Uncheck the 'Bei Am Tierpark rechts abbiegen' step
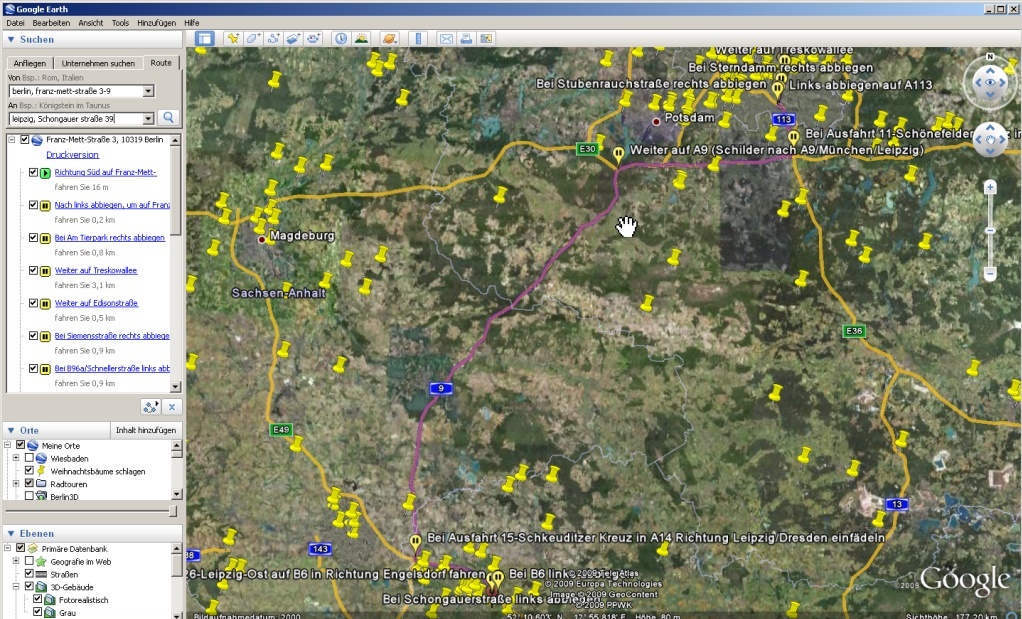The image size is (1022, 619). tap(33, 237)
